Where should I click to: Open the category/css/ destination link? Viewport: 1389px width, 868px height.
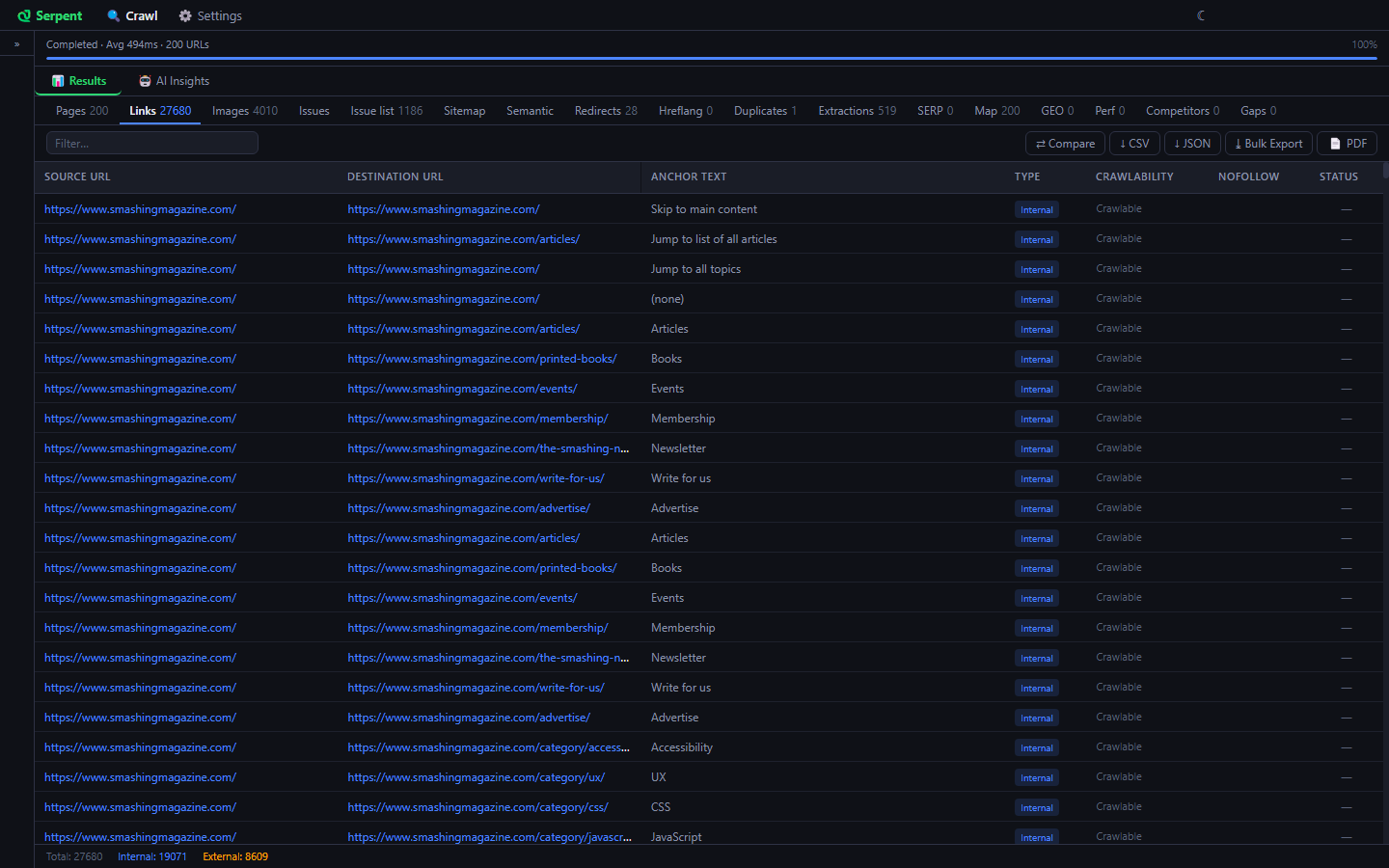[478, 807]
